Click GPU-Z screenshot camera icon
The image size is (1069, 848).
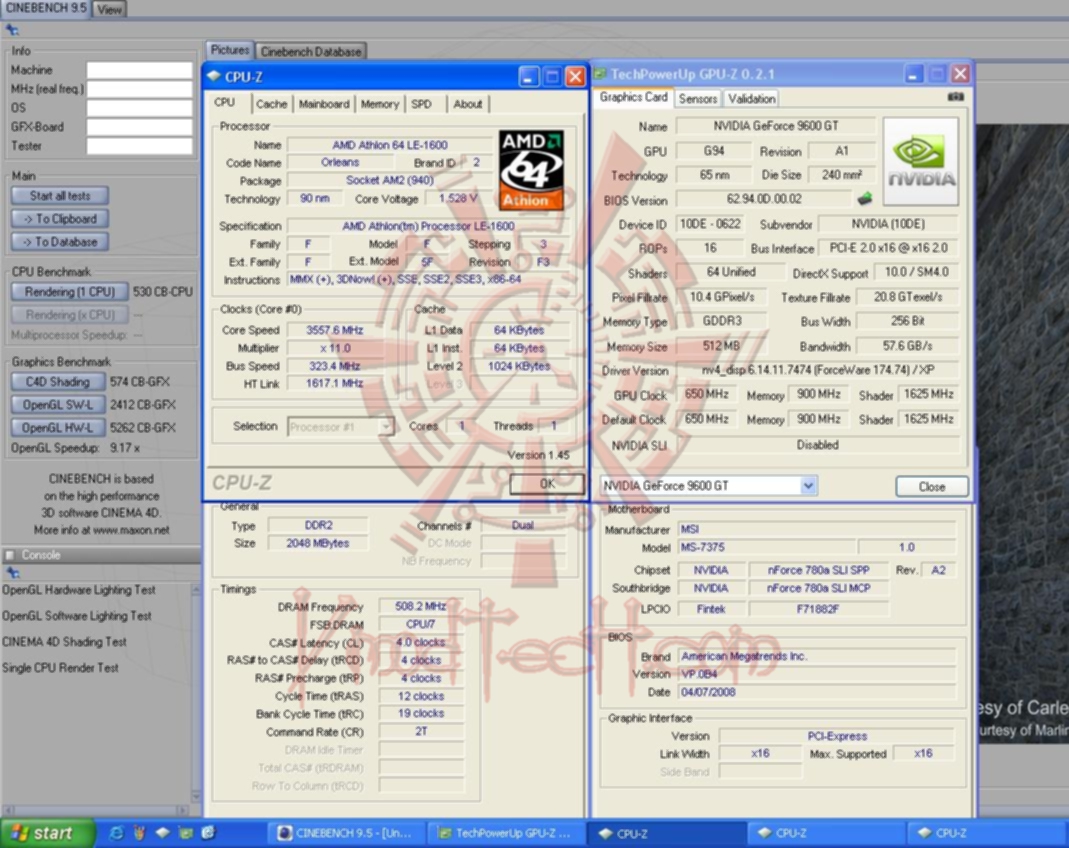click(x=955, y=97)
